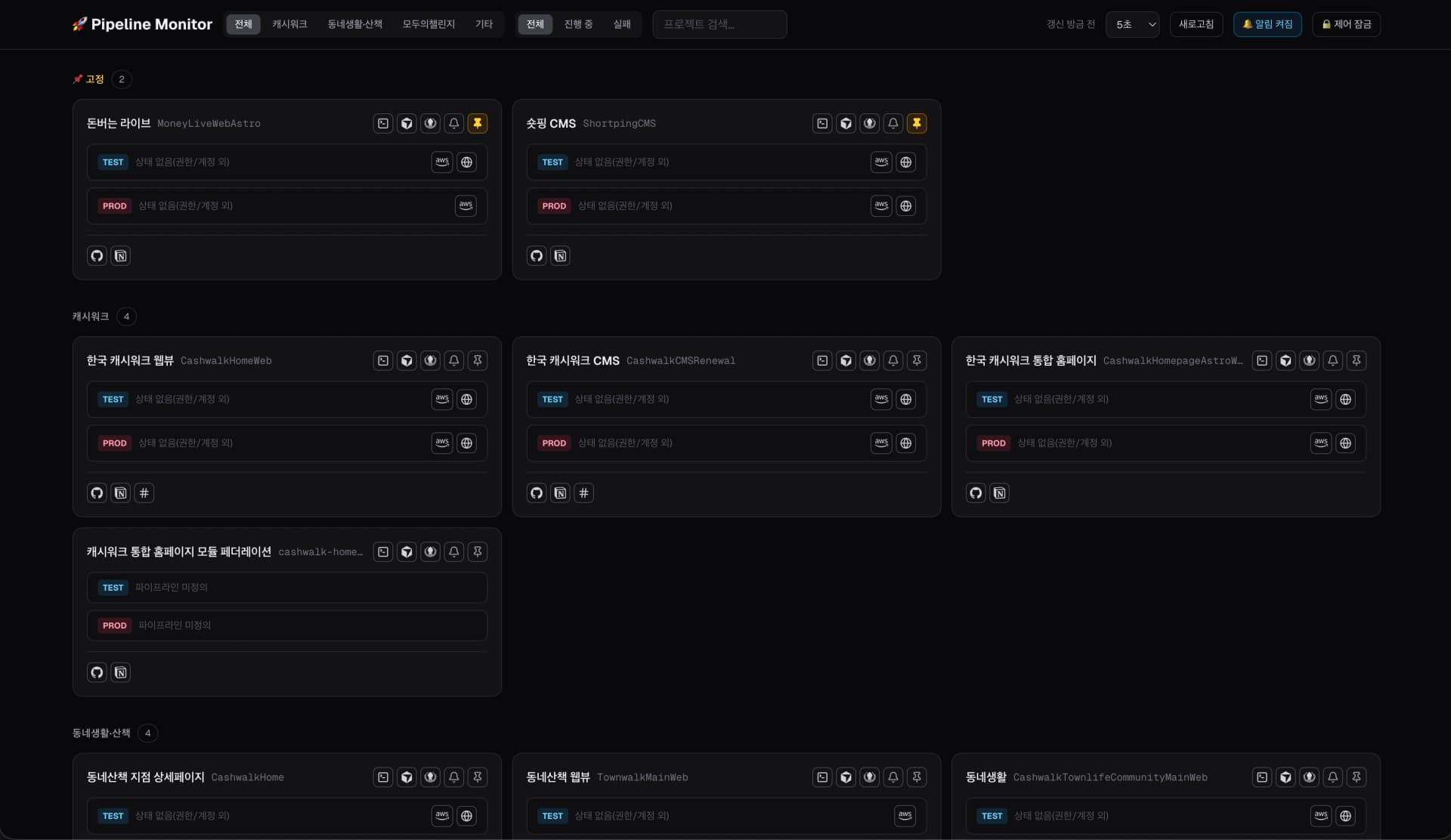Focus the 프로젝트 검색 search field
Image resolution: width=1451 pixels, height=840 pixels.
pyautogui.click(x=719, y=24)
